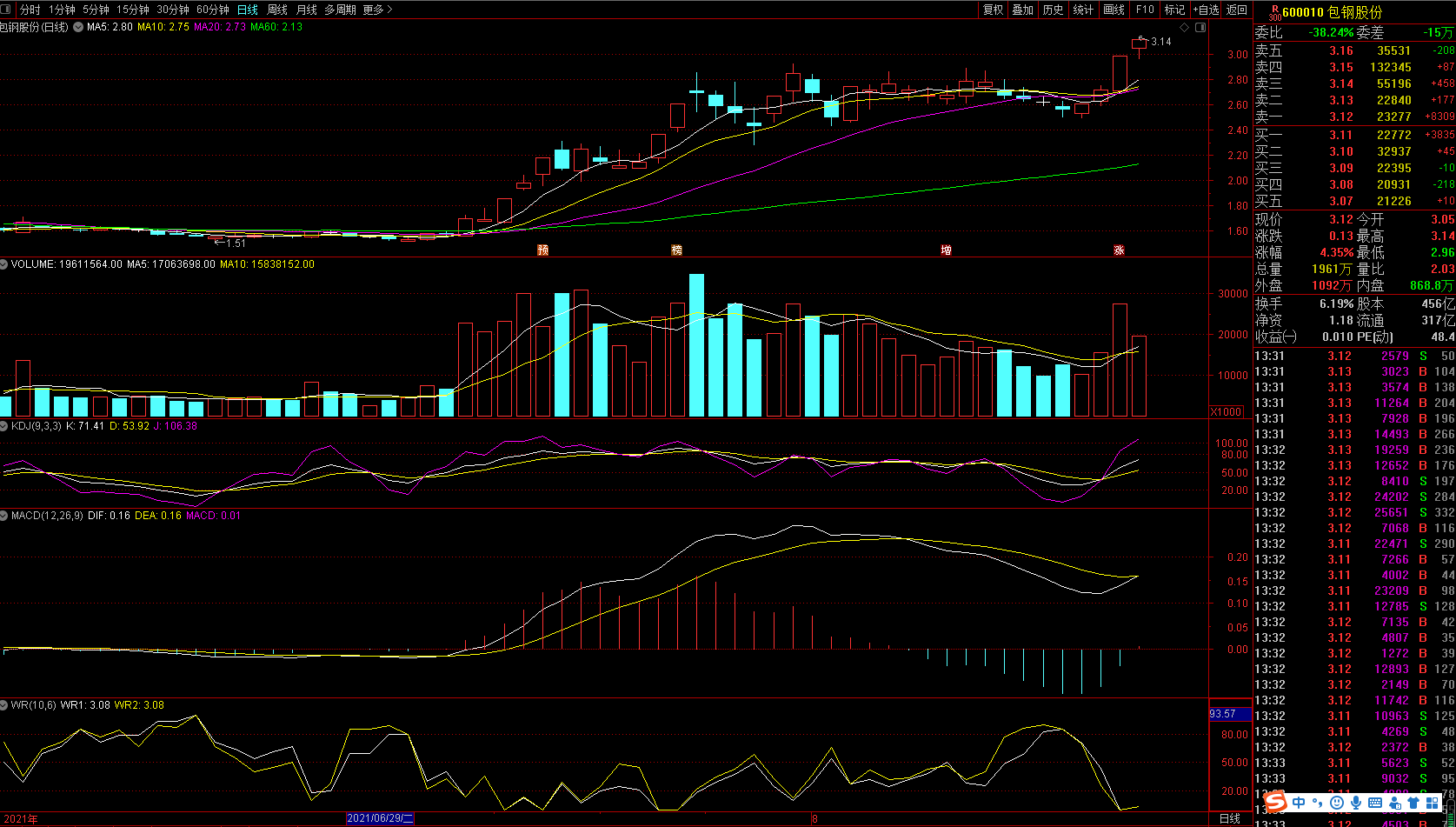Select the 30分钟 period tab
1456x827 pixels.
(x=173, y=10)
